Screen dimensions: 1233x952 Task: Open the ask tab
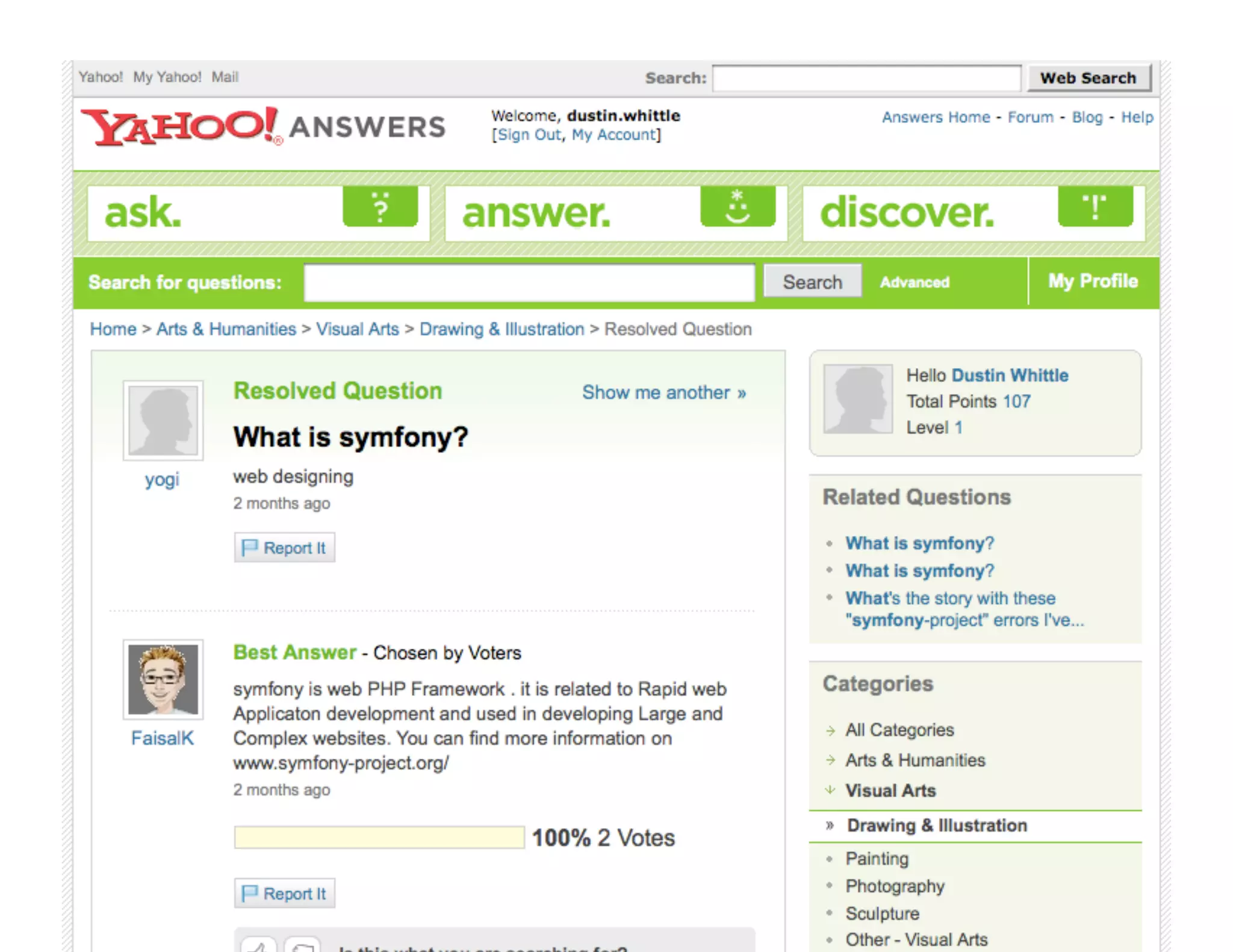point(259,213)
